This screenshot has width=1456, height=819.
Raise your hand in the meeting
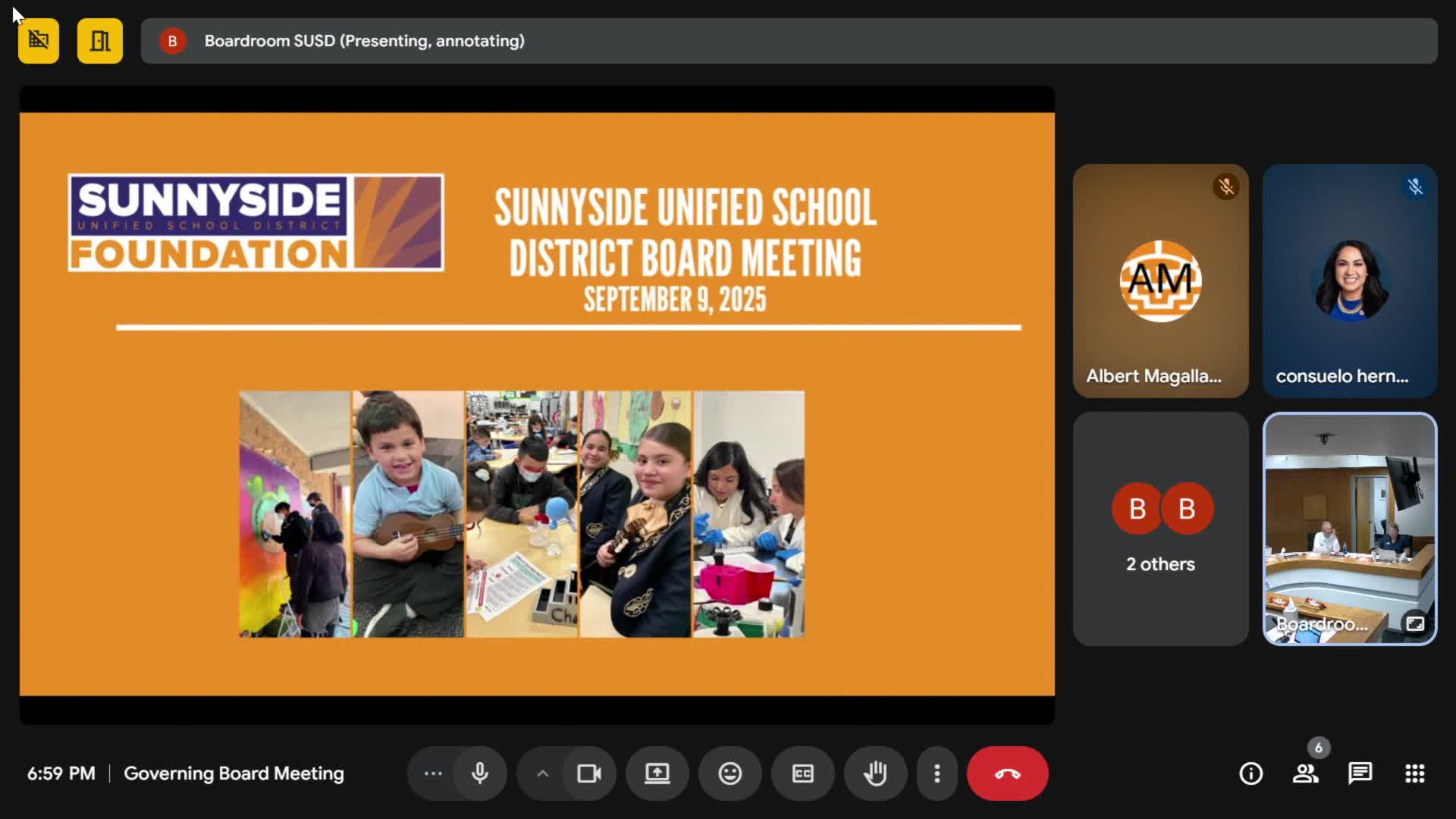(x=875, y=773)
